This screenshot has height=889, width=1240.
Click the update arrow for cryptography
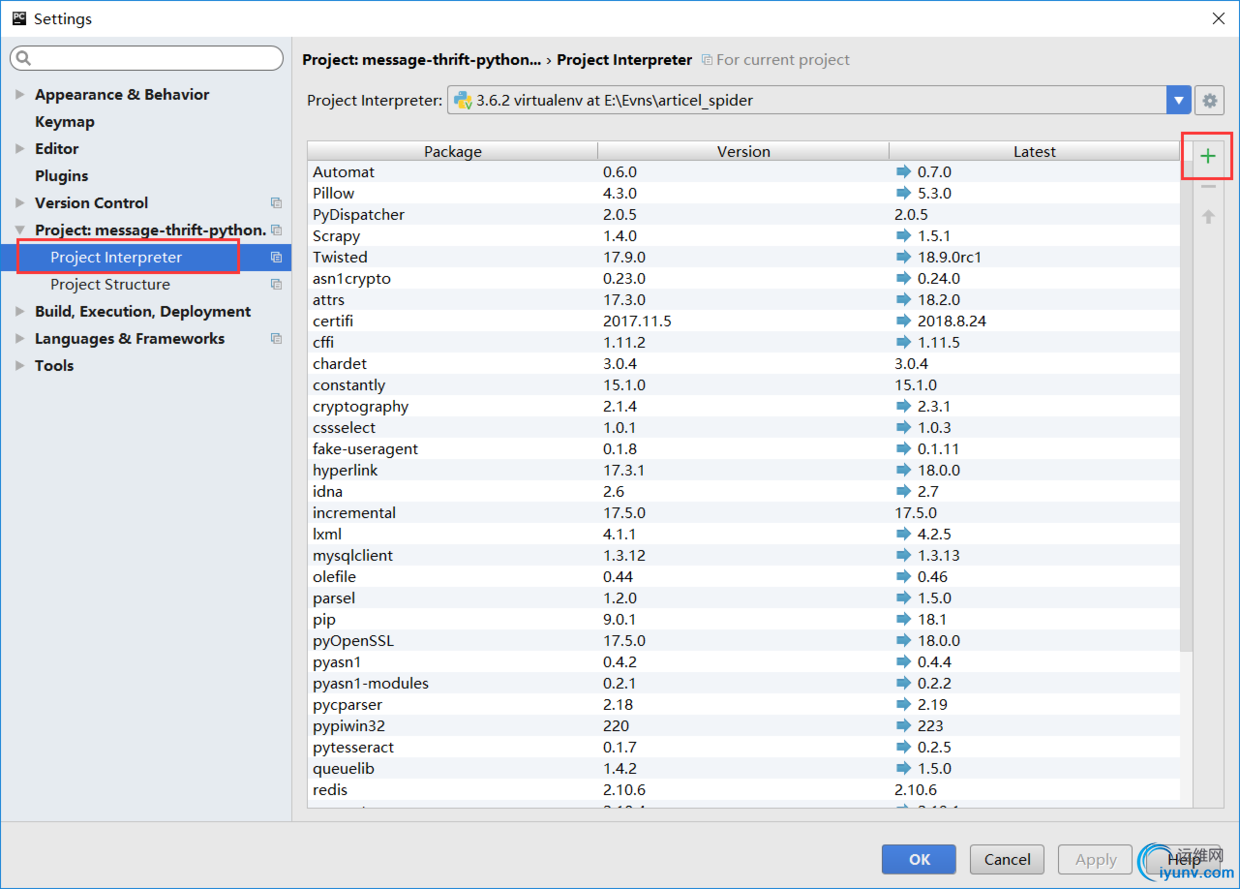click(x=904, y=406)
